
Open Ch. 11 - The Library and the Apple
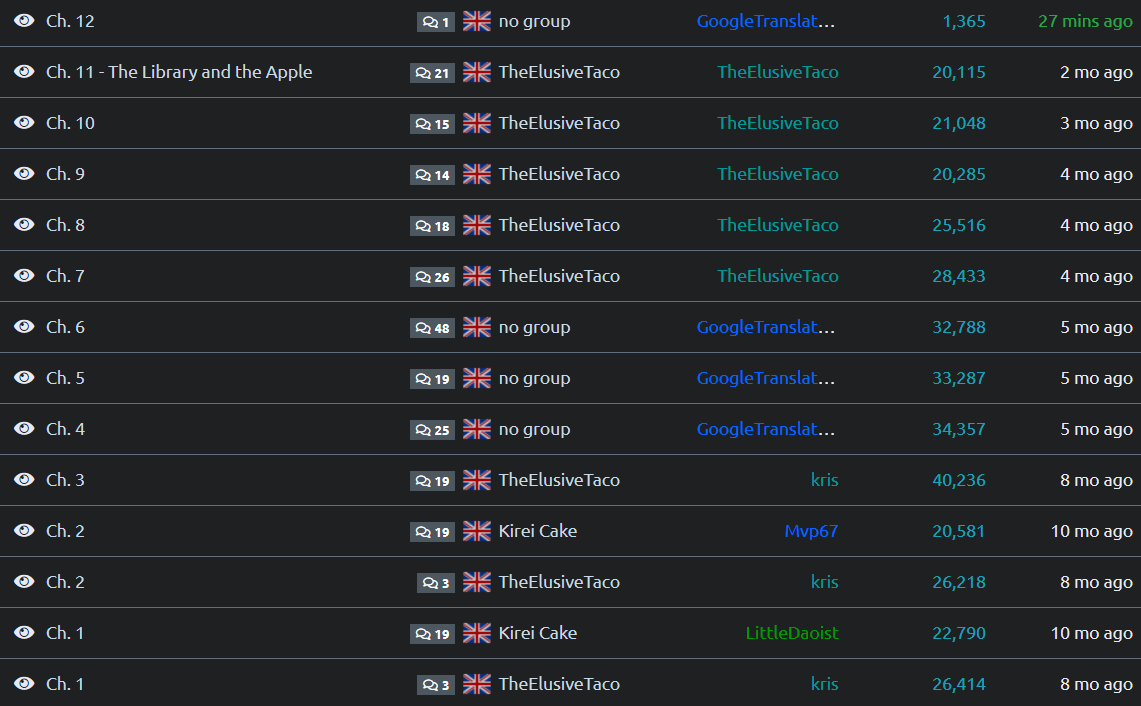179,72
